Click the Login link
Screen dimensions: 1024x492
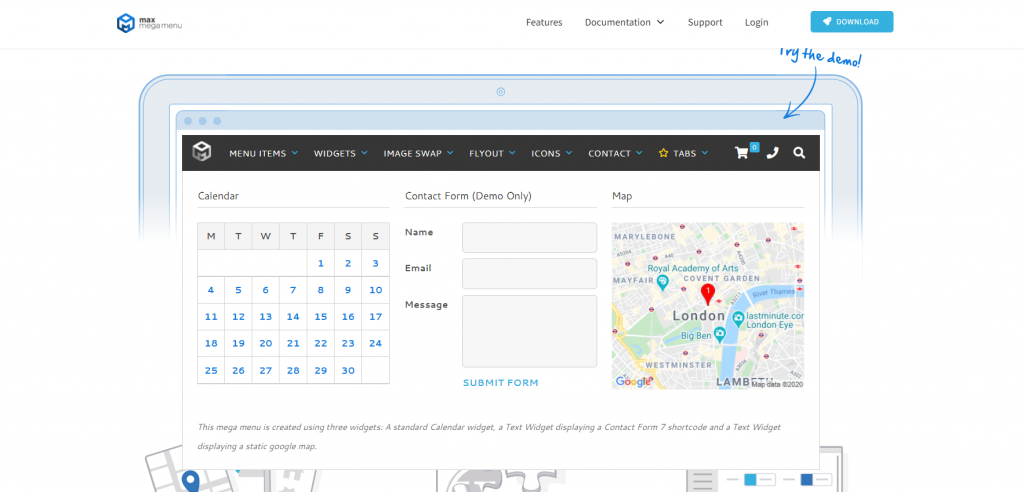pyautogui.click(x=757, y=22)
